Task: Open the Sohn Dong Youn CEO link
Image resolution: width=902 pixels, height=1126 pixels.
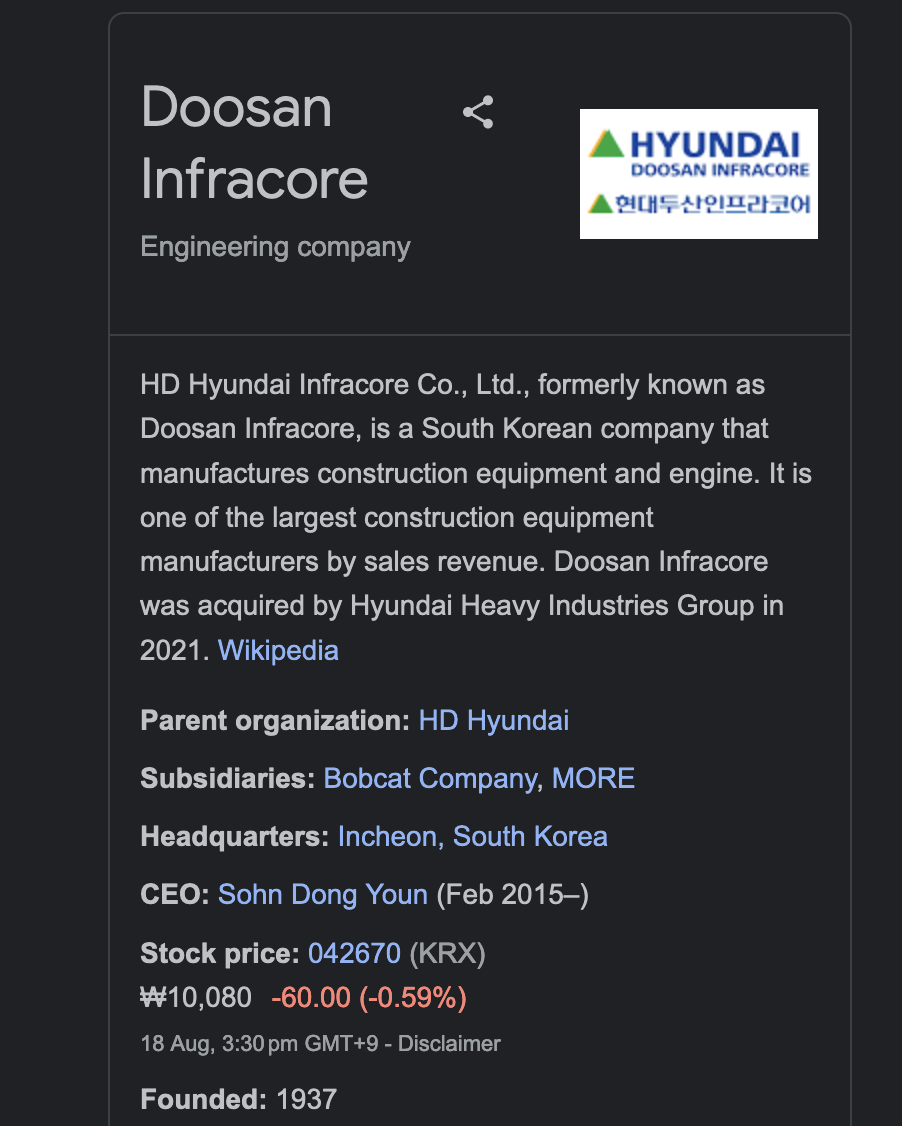Action: pyautogui.click(x=322, y=895)
